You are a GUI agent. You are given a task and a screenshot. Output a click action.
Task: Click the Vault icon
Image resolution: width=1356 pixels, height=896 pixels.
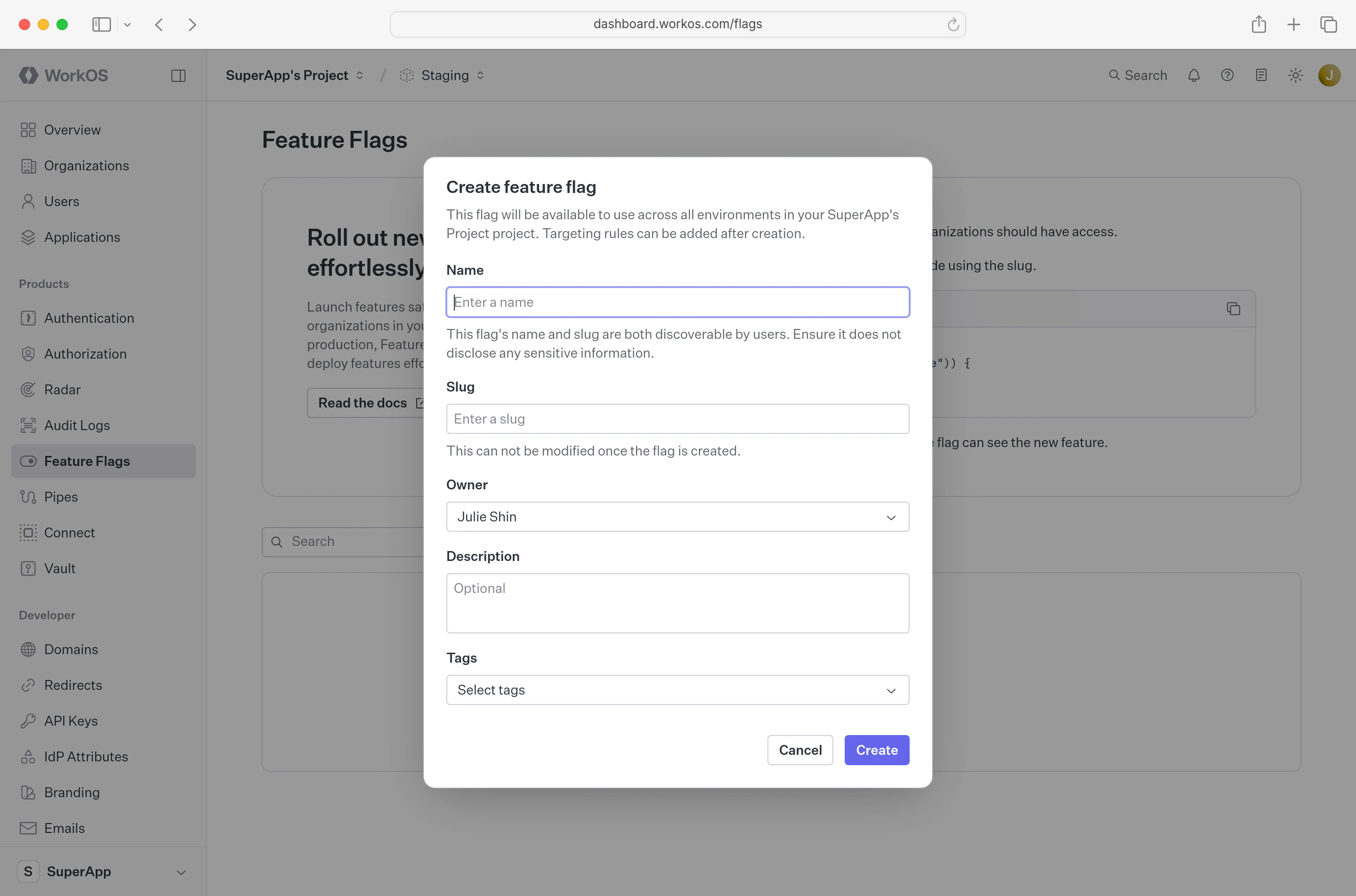tap(28, 568)
